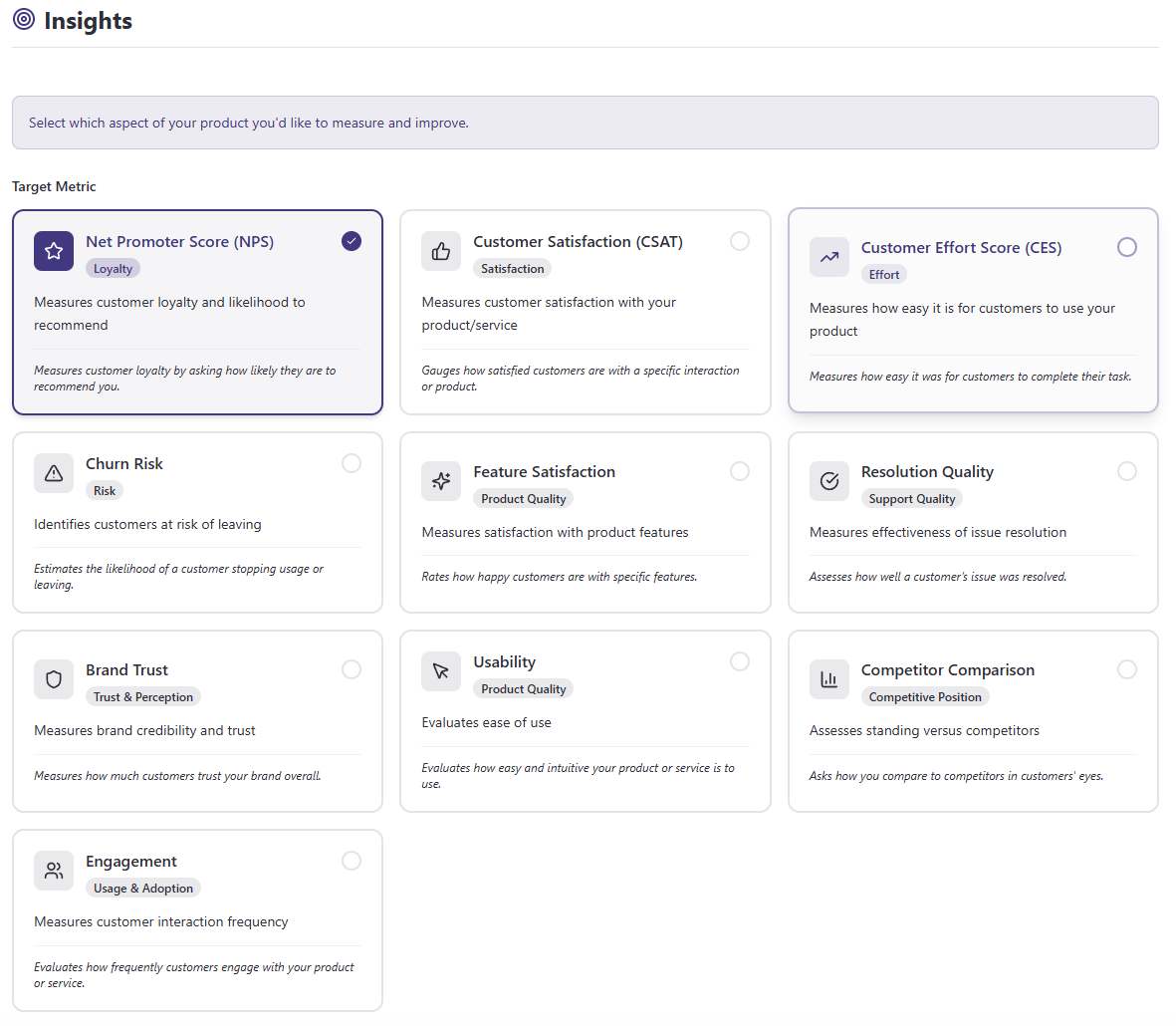Click 'Assesses how well a customer's issue' note
1176x1026 pixels.
click(x=937, y=577)
